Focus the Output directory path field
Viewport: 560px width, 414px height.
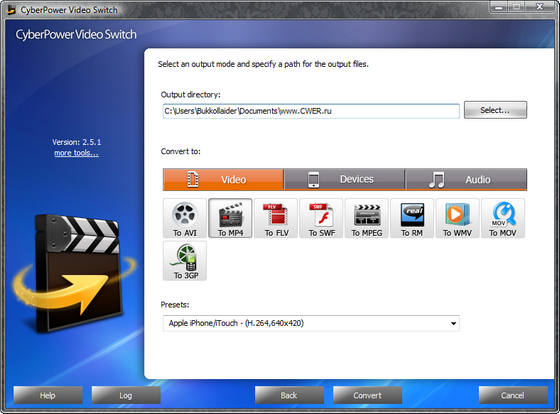[311, 111]
